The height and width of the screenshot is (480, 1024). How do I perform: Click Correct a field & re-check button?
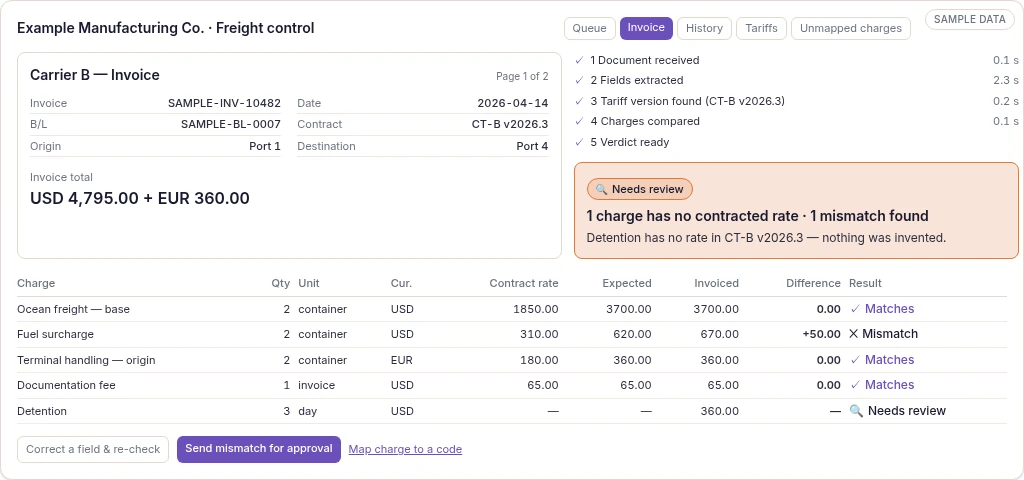(93, 449)
